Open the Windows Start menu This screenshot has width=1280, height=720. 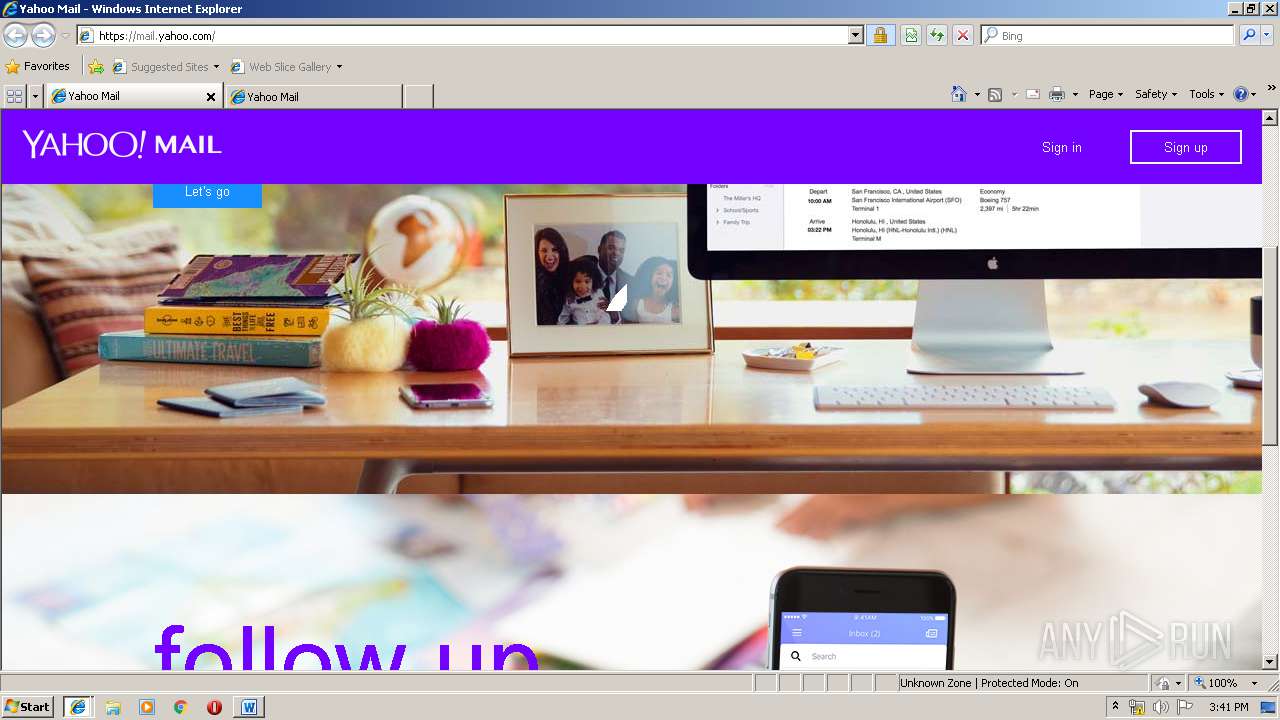click(x=27, y=707)
